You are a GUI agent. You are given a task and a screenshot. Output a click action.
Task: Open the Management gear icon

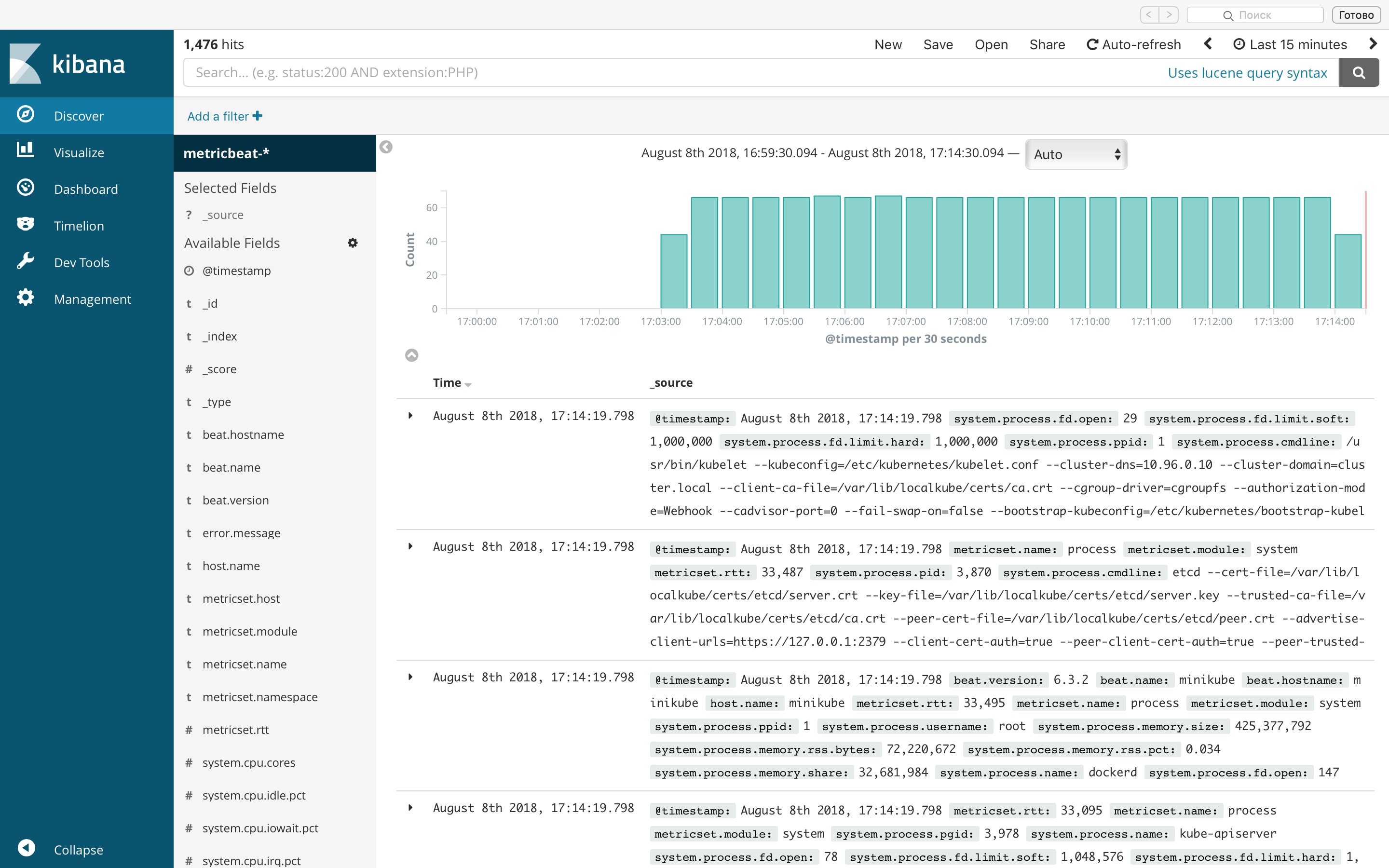25,298
